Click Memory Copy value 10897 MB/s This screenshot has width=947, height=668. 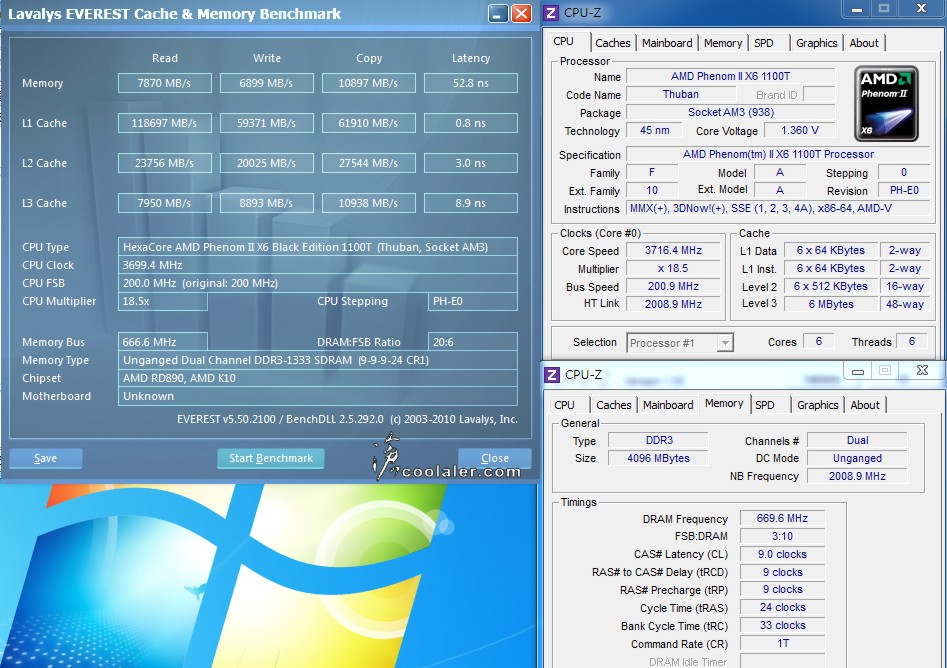(368, 83)
